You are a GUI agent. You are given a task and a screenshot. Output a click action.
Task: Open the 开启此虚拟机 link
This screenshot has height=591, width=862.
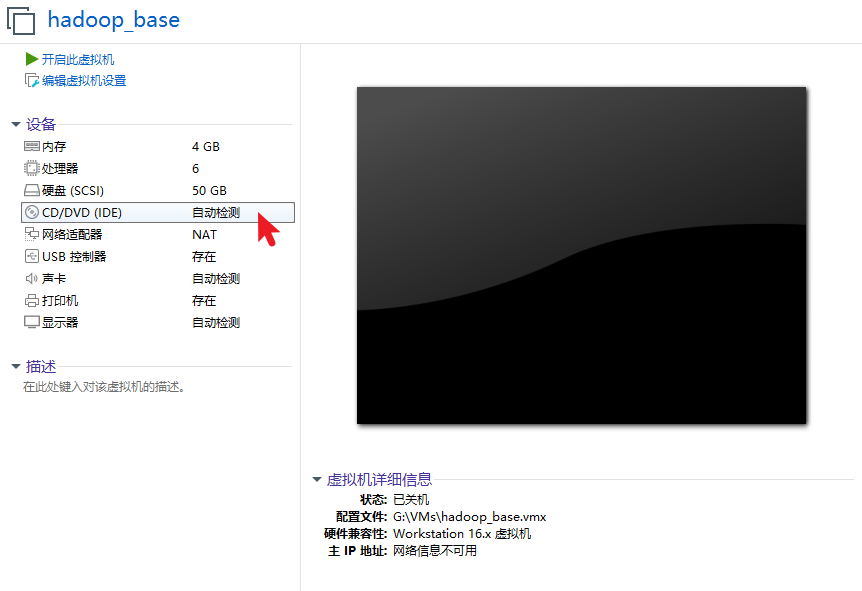click(x=78, y=59)
